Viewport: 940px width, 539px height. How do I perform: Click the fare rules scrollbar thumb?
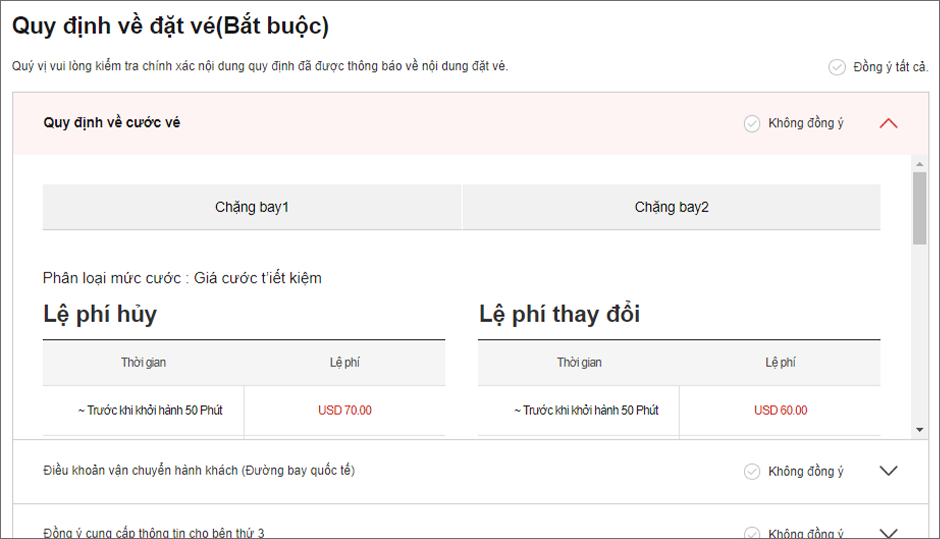point(920,208)
